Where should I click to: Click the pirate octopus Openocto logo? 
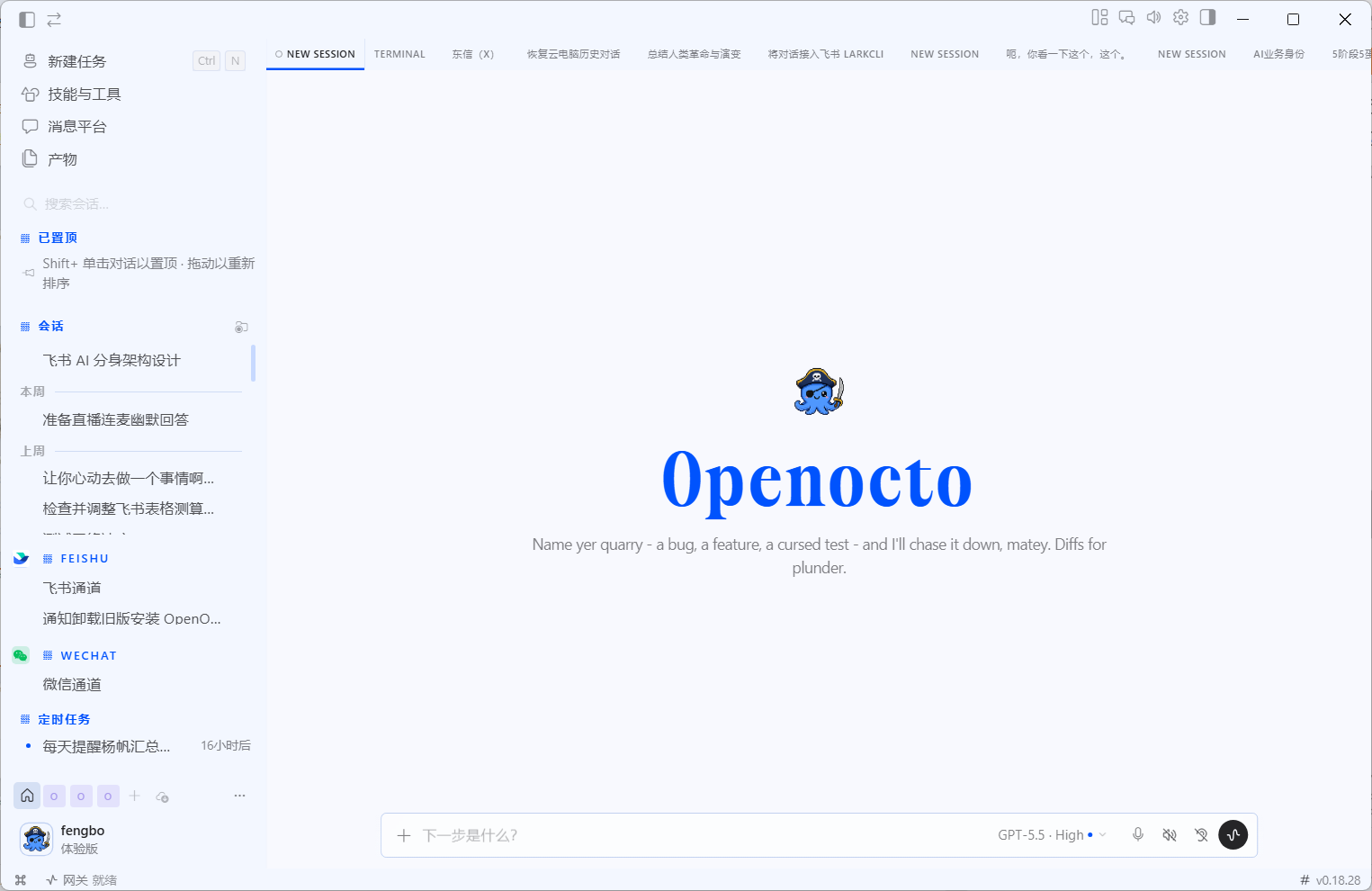[819, 391]
